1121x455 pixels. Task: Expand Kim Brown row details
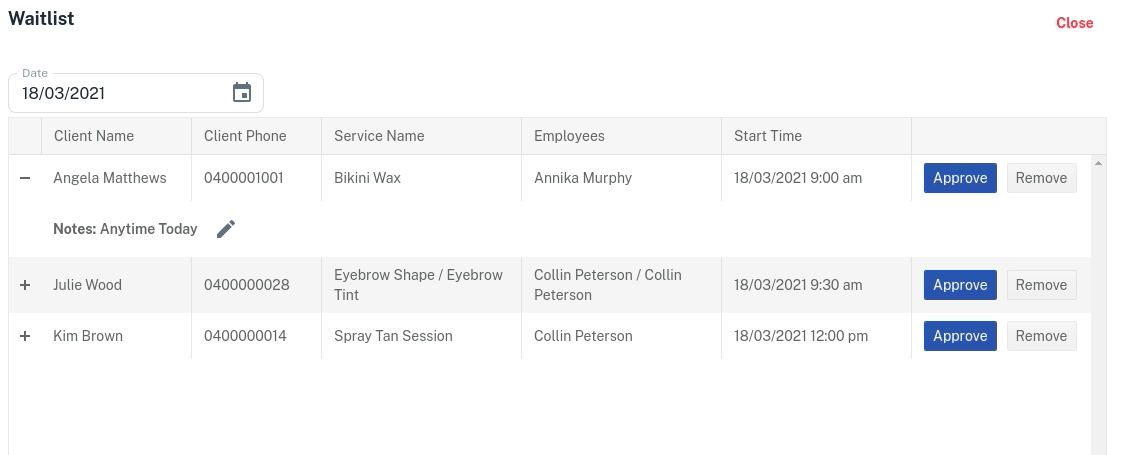(x=25, y=336)
